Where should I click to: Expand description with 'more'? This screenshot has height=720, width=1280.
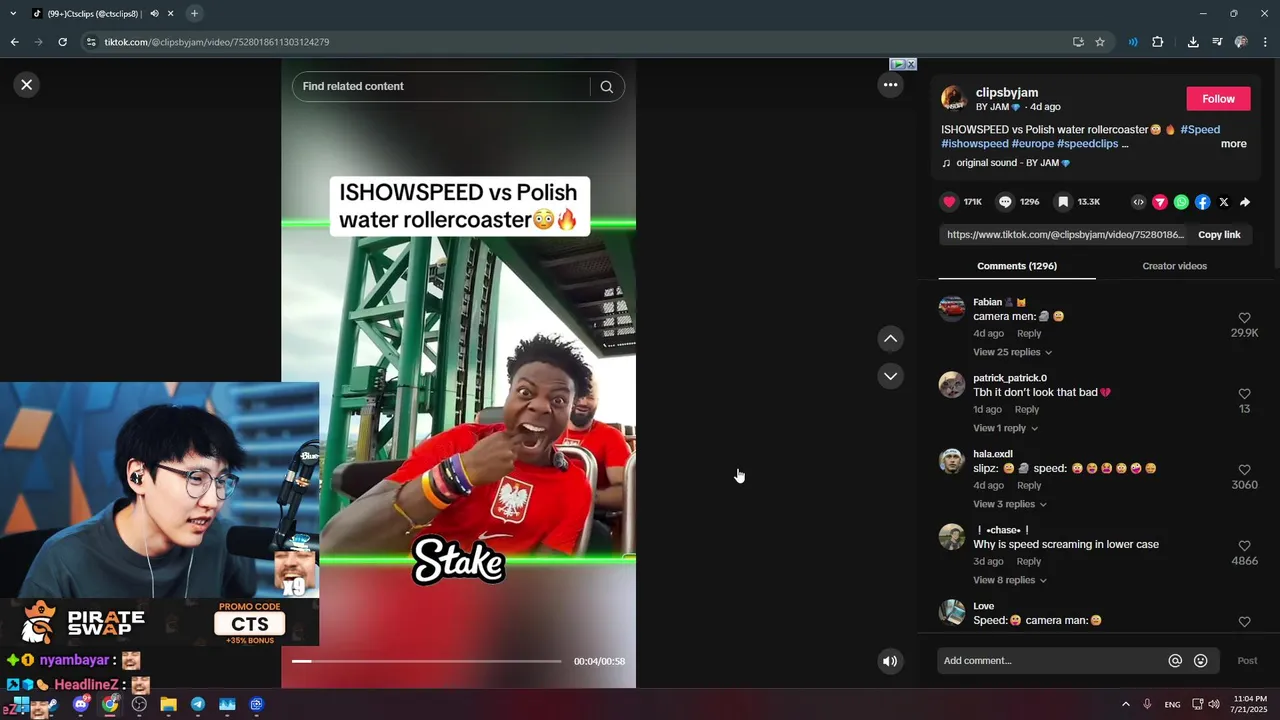tap(1233, 144)
